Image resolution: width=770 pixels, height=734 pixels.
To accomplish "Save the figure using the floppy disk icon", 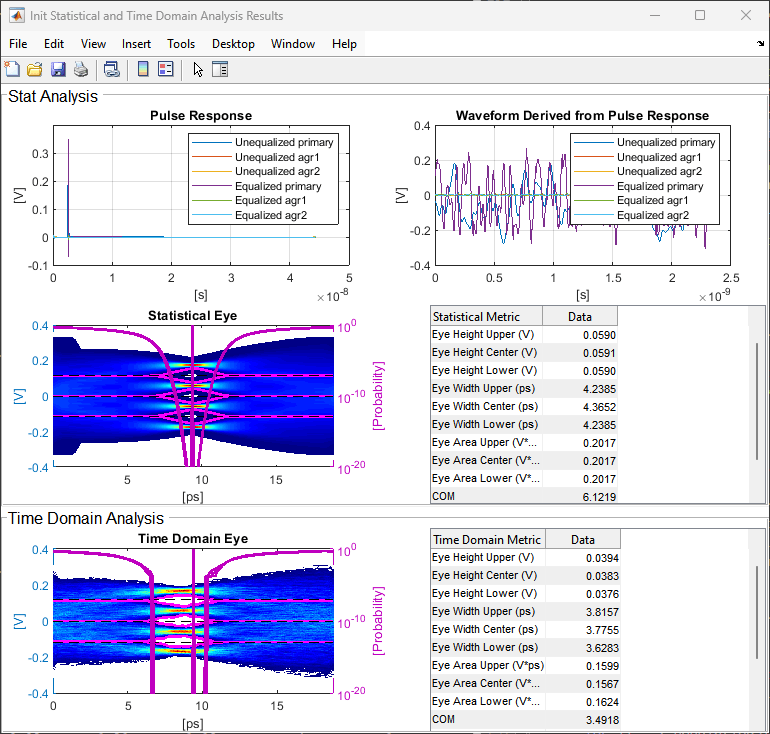I will (x=57, y=69).
